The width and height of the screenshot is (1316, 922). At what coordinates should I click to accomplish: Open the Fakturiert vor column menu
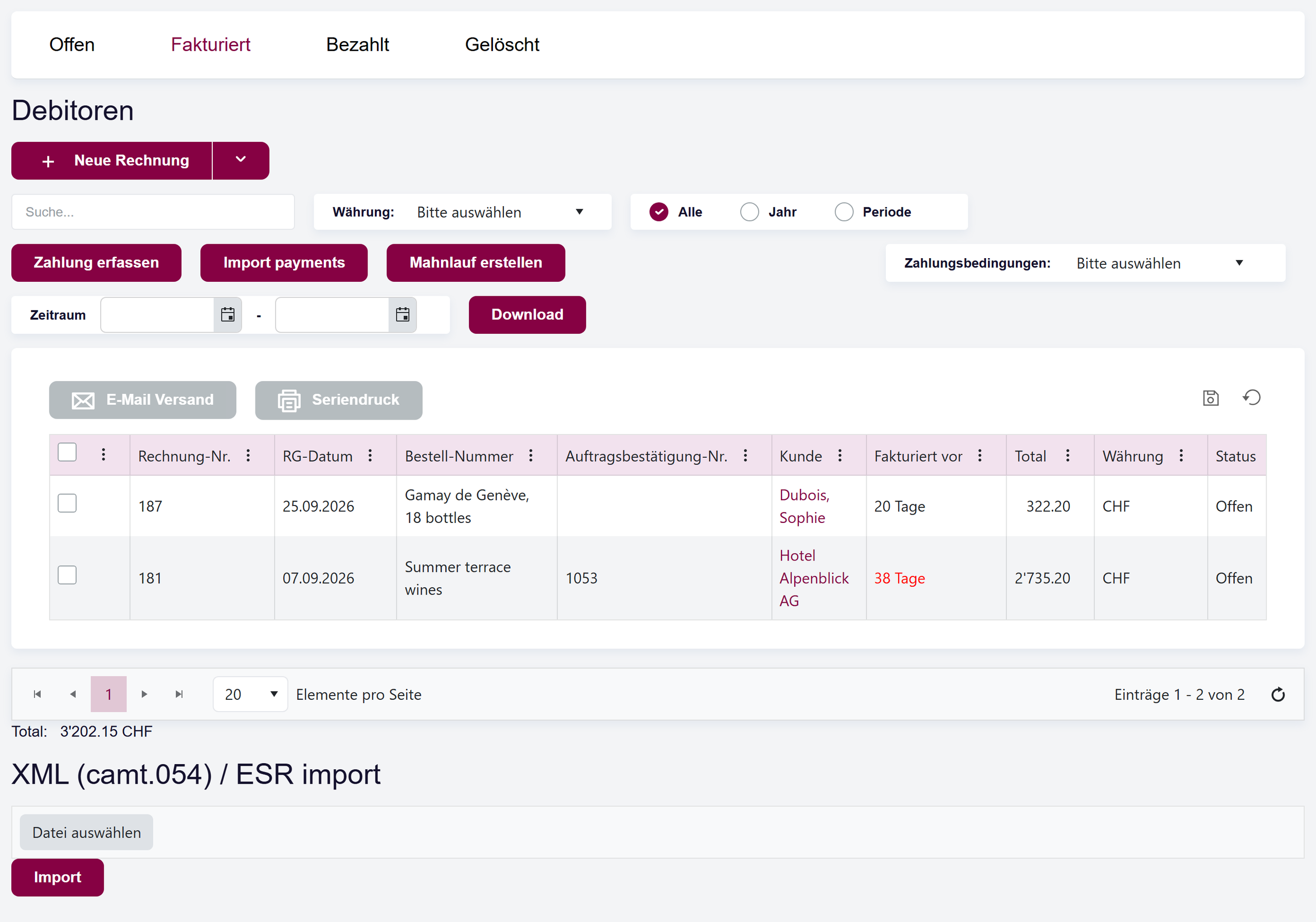coord(980,455)
